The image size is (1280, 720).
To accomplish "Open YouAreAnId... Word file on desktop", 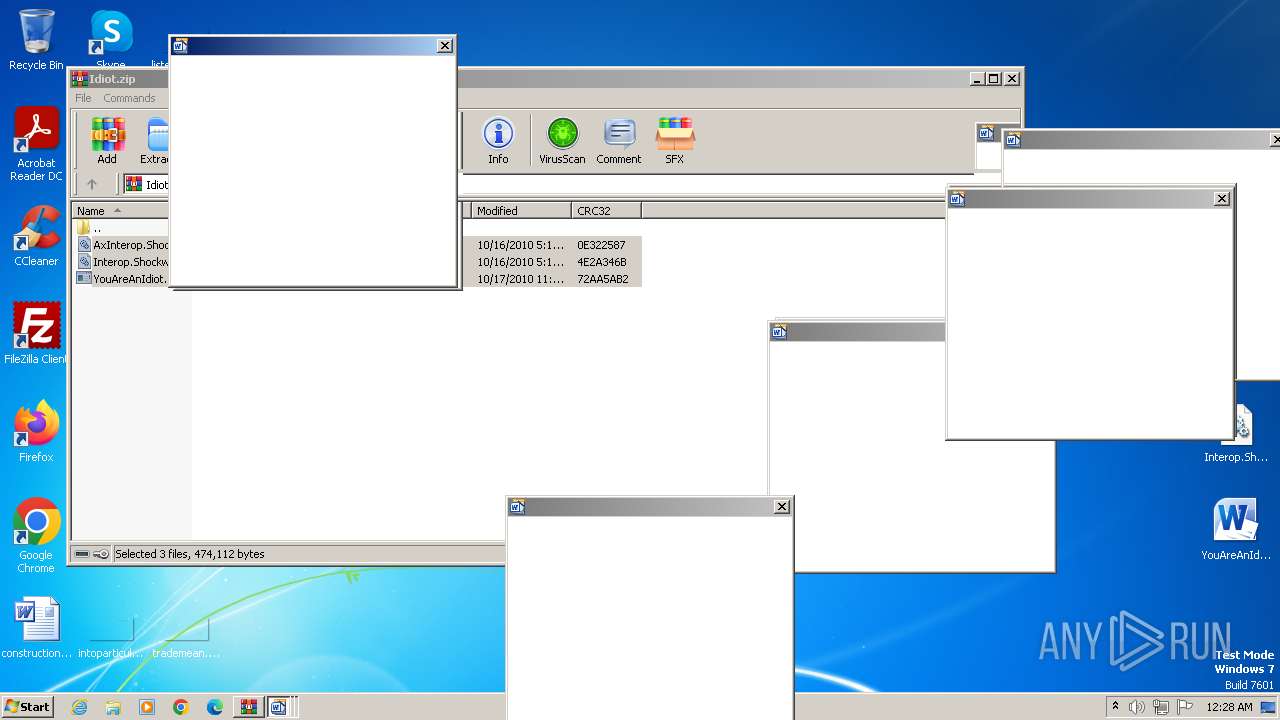I will click(x=1236, y=530).
